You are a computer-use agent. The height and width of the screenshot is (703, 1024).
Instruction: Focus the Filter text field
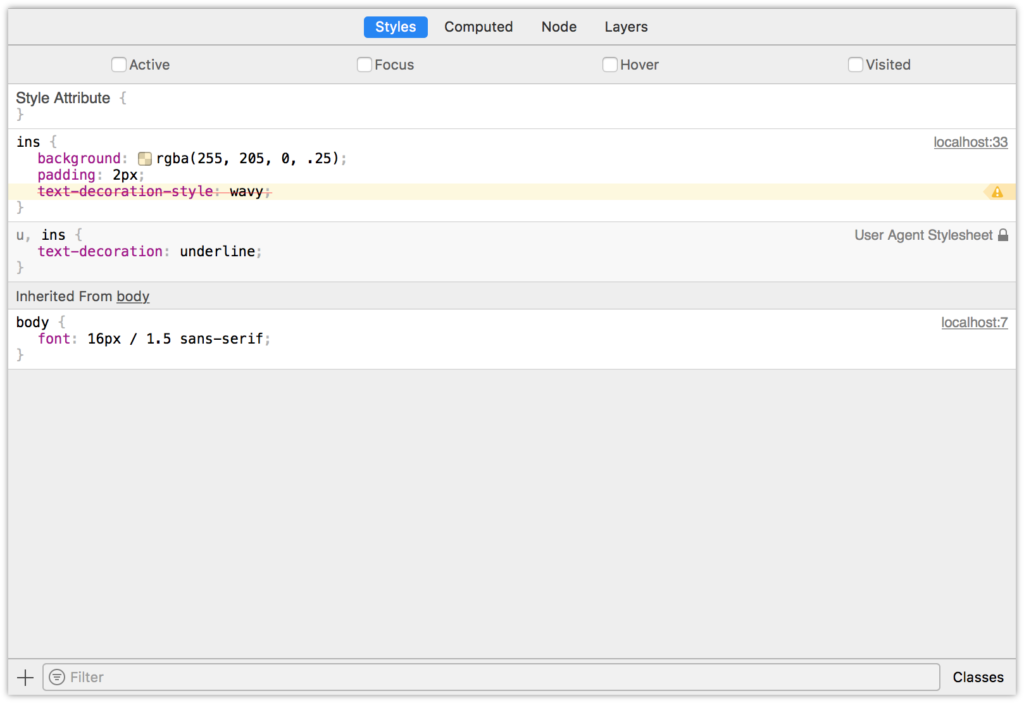(x=500, y=677)
